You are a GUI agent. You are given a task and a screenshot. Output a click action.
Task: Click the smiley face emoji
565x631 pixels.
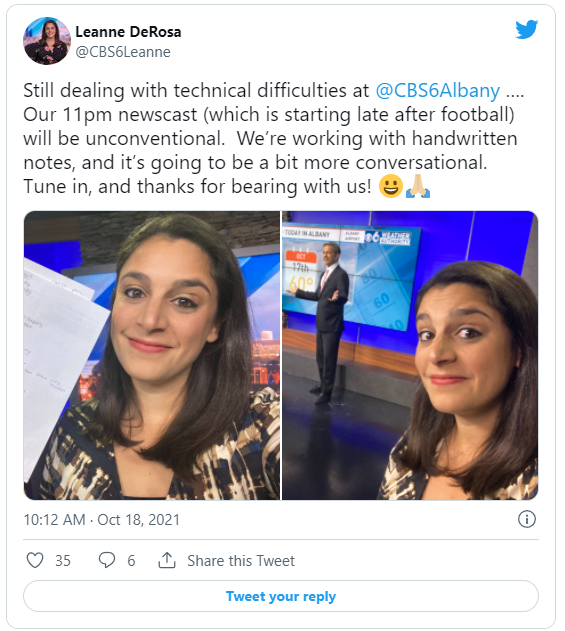point(391,186)
